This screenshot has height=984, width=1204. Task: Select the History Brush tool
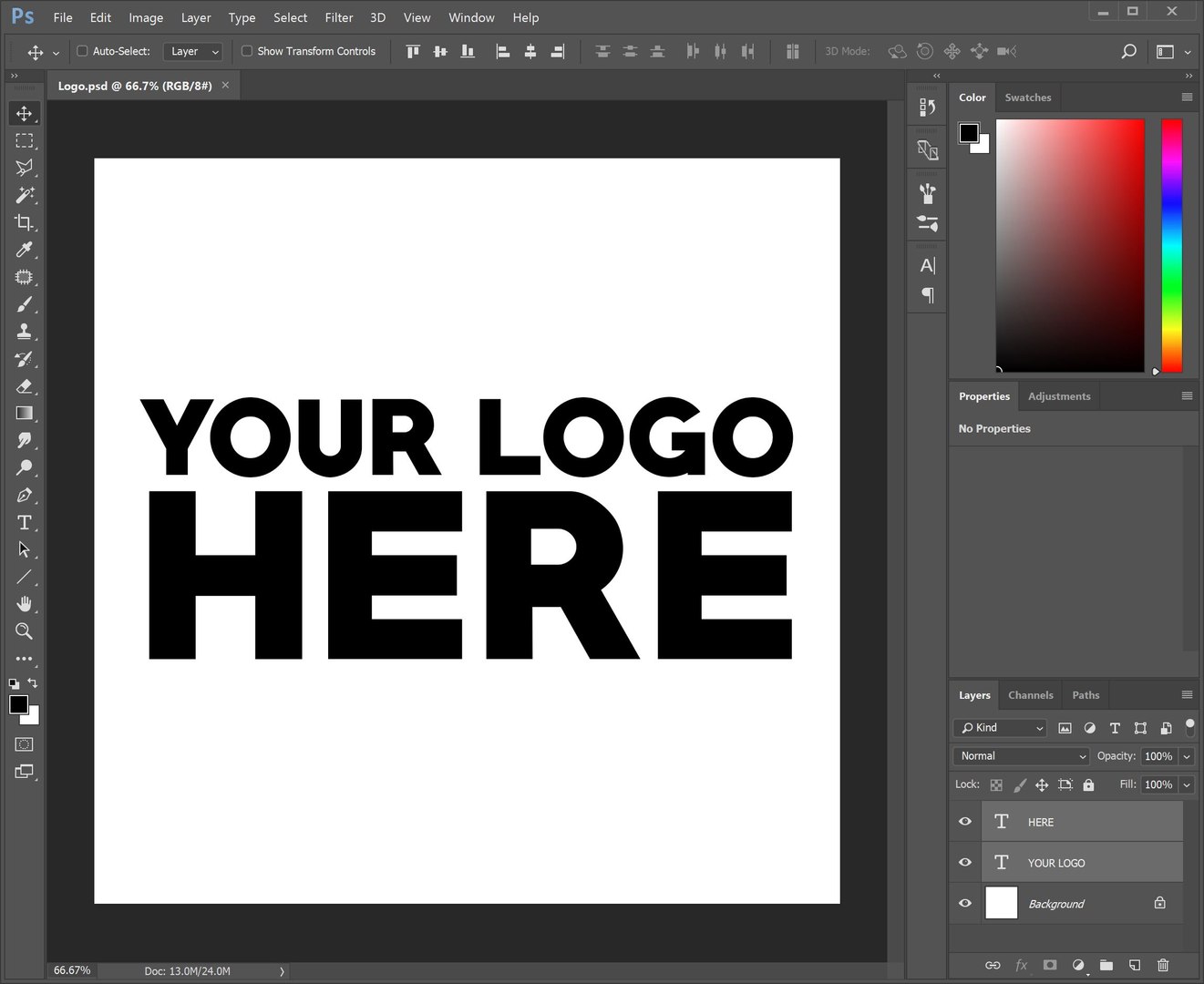click(x=24, y=359)
